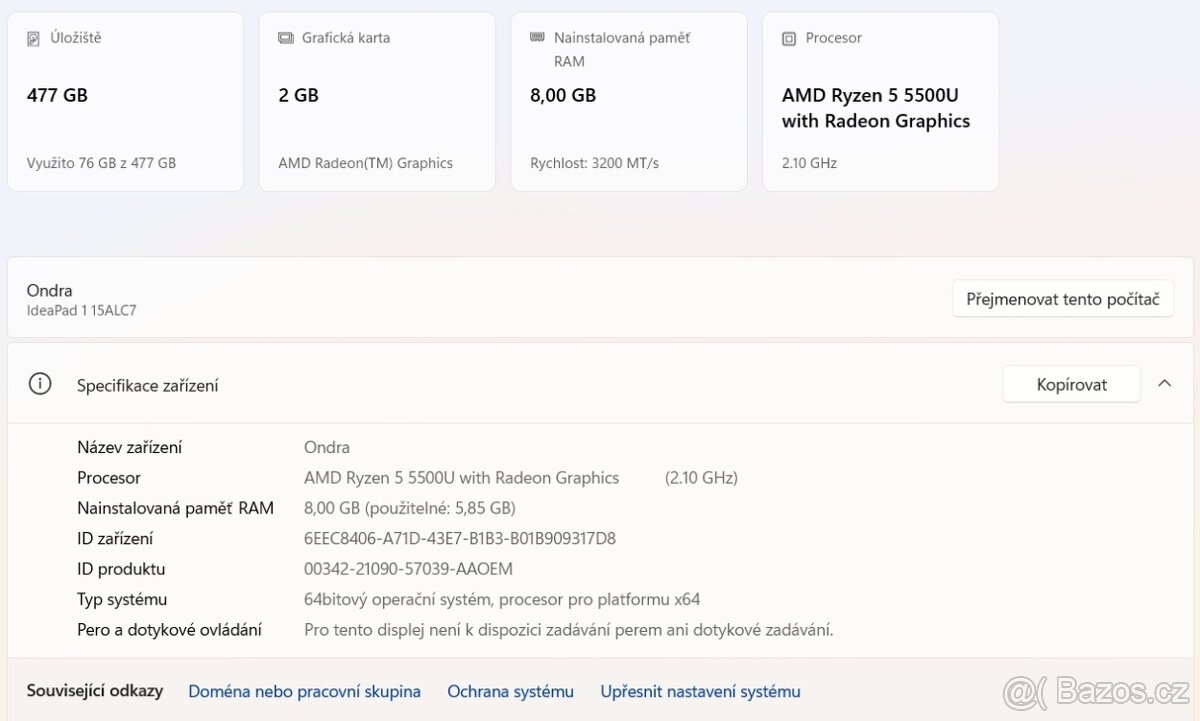Viewport: 1200px width, 721px height.
Task: Click the Typ systému value text
Action: 502,600
